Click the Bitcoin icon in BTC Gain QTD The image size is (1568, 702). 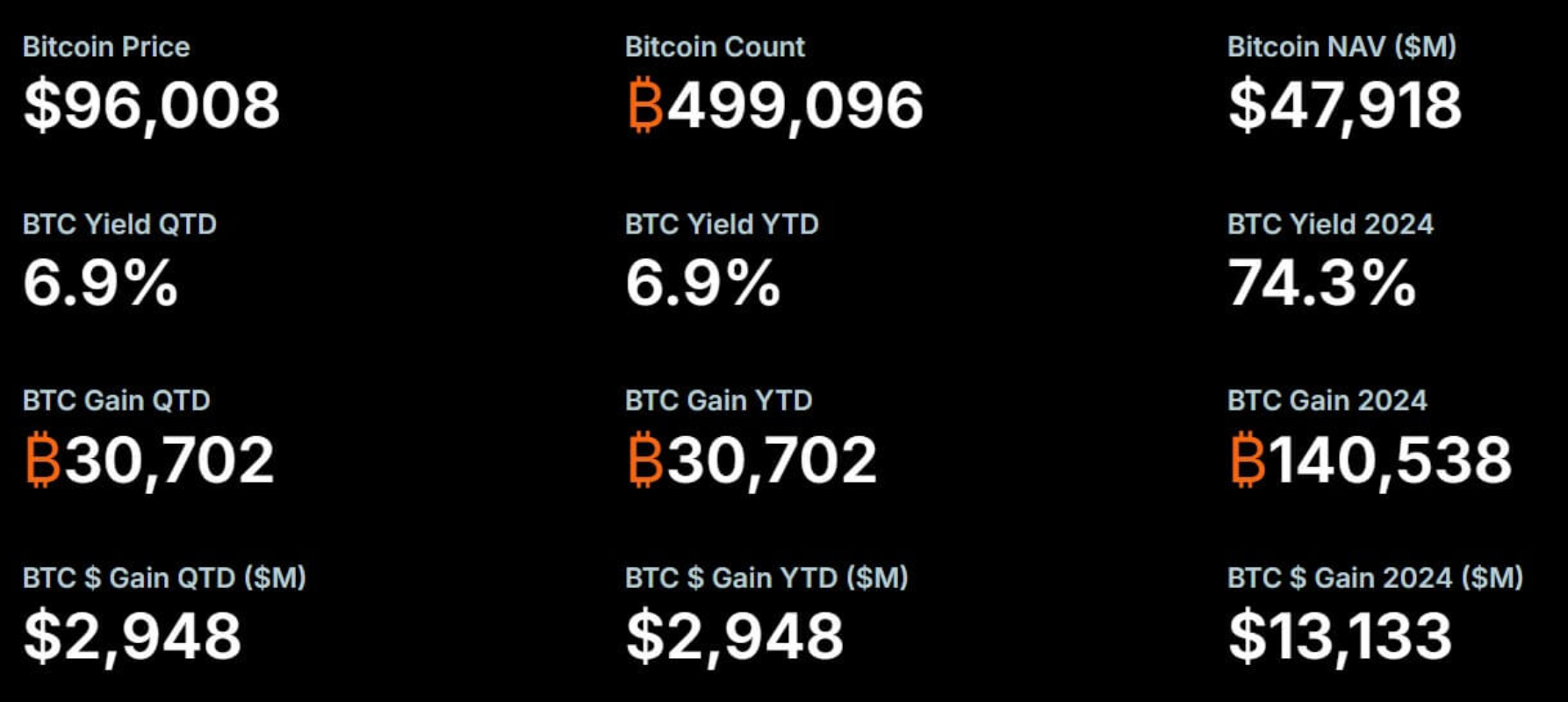point(43,460)
